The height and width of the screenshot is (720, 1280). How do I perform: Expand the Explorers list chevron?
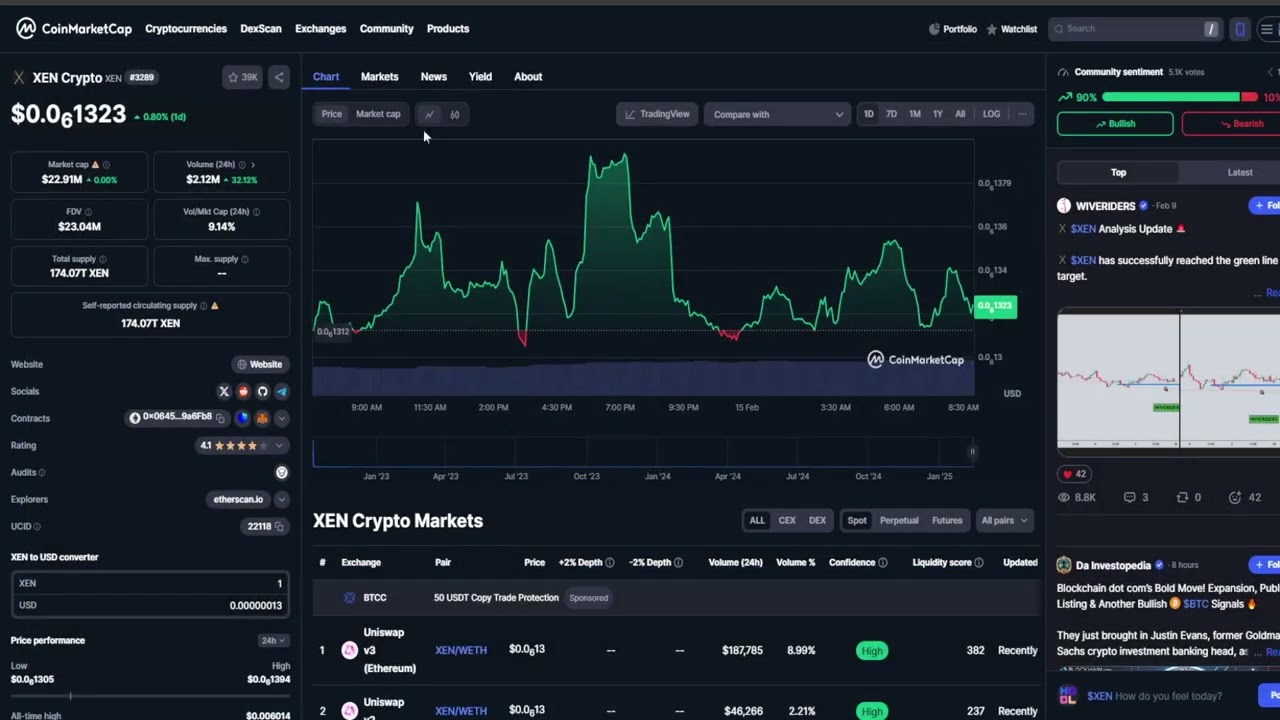(281, 499)
